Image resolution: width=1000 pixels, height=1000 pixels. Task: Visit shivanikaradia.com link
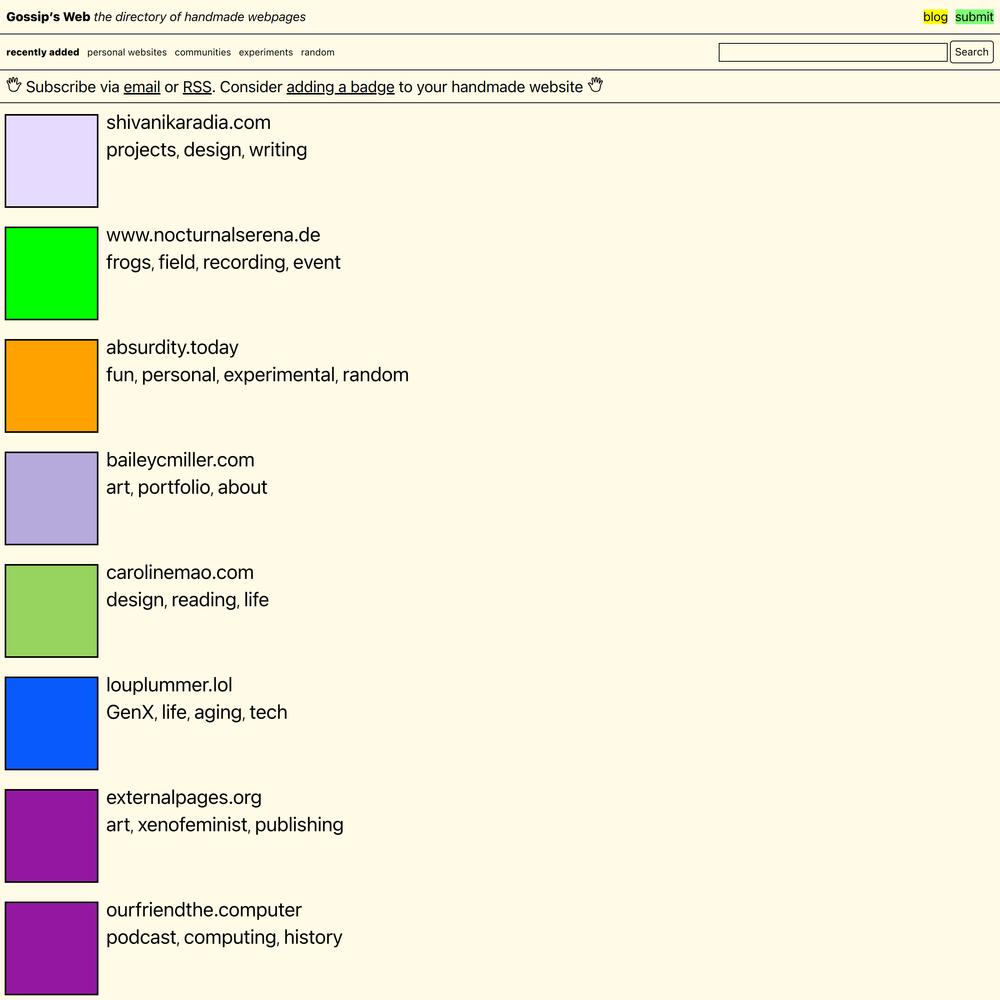pyautogui.click(x=188, y=122)
